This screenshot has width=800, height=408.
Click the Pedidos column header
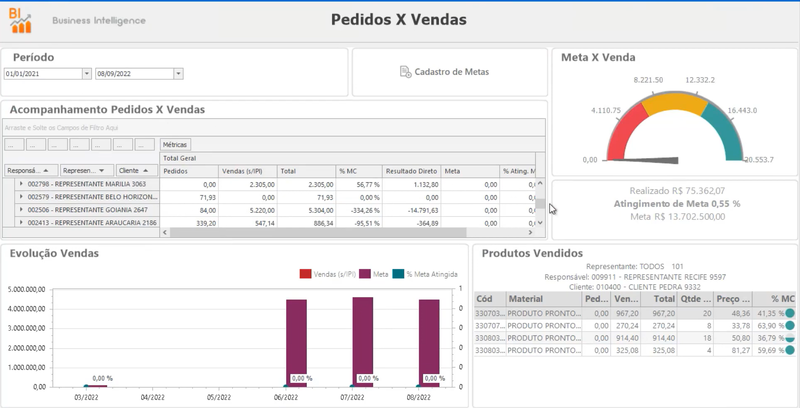coord(189,171)
